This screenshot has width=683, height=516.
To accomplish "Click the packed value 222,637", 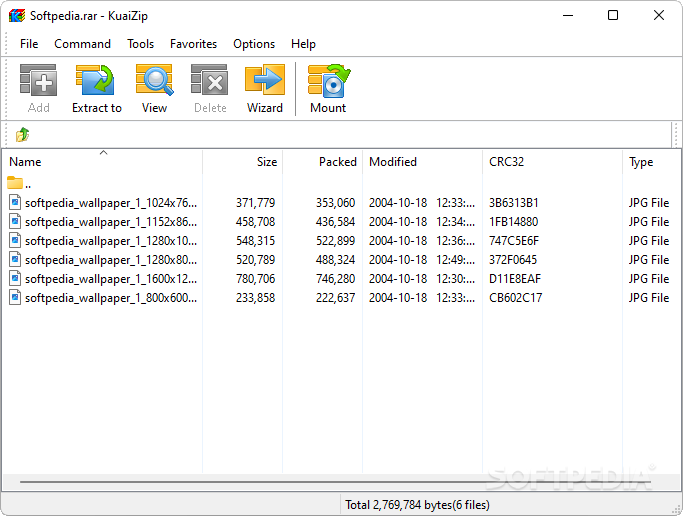I will click(x=335, y=298).
